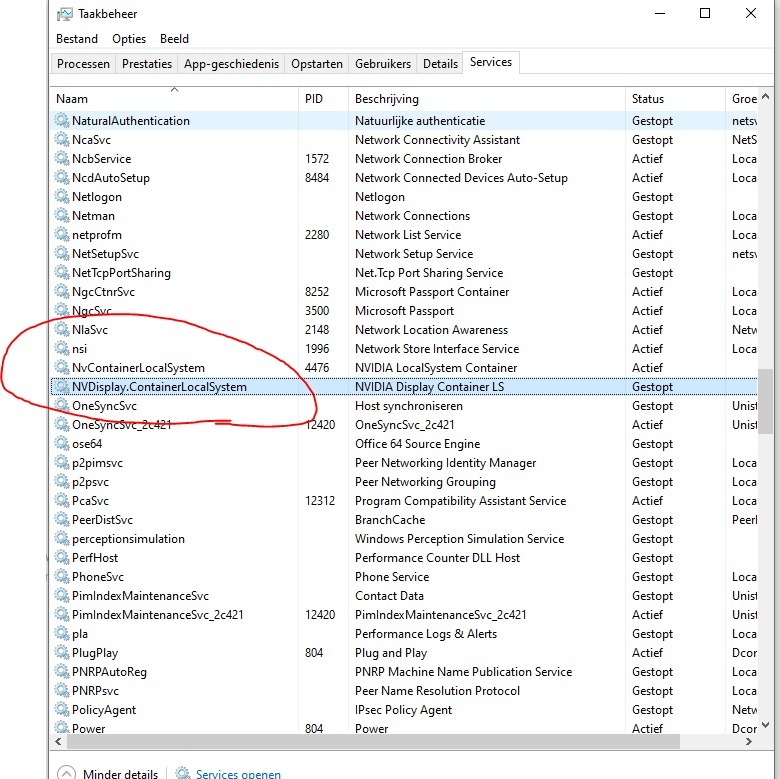
Task: Click the Taakbeheer app icon in title bar
Action: pyautogui.click(x=64, y=14)
